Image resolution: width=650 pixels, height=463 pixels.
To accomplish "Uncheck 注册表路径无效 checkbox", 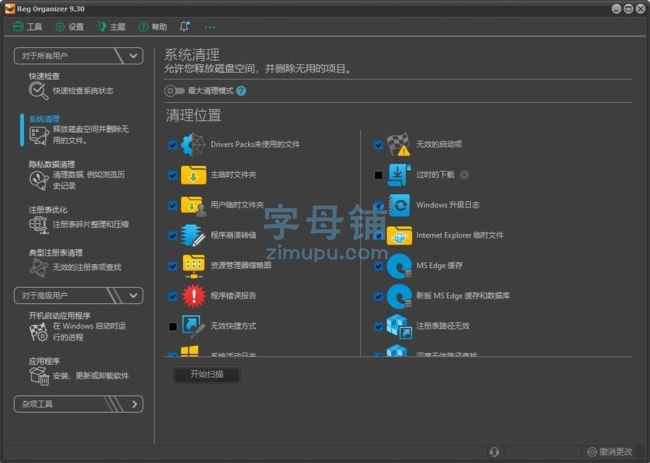I will pyautogui.click(x=378, y=326).
